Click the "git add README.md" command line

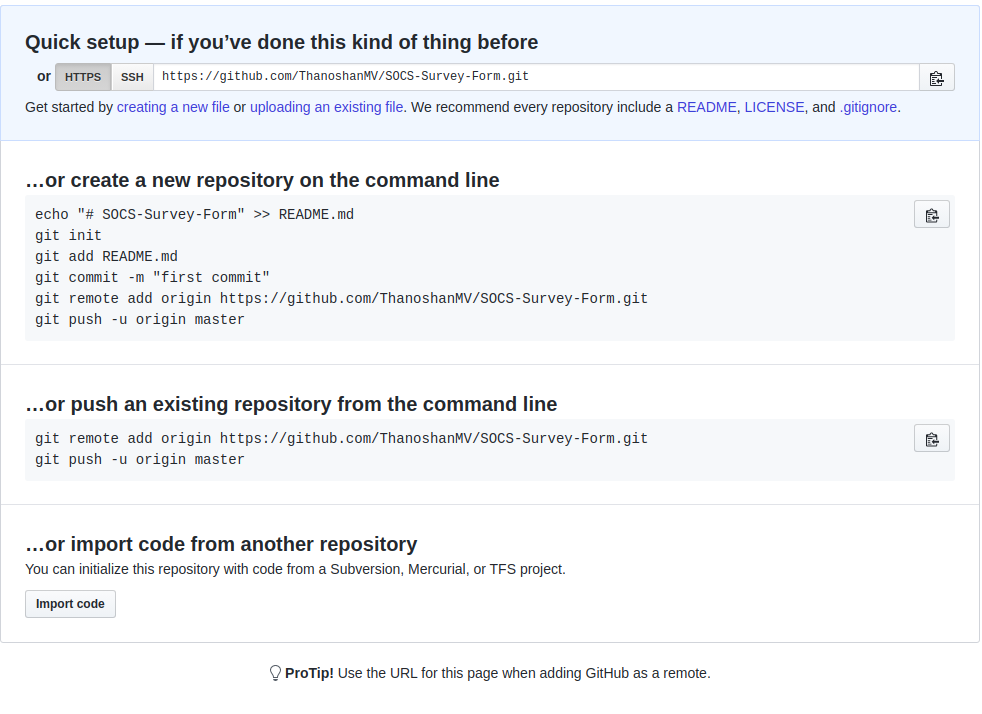(106, 257)
